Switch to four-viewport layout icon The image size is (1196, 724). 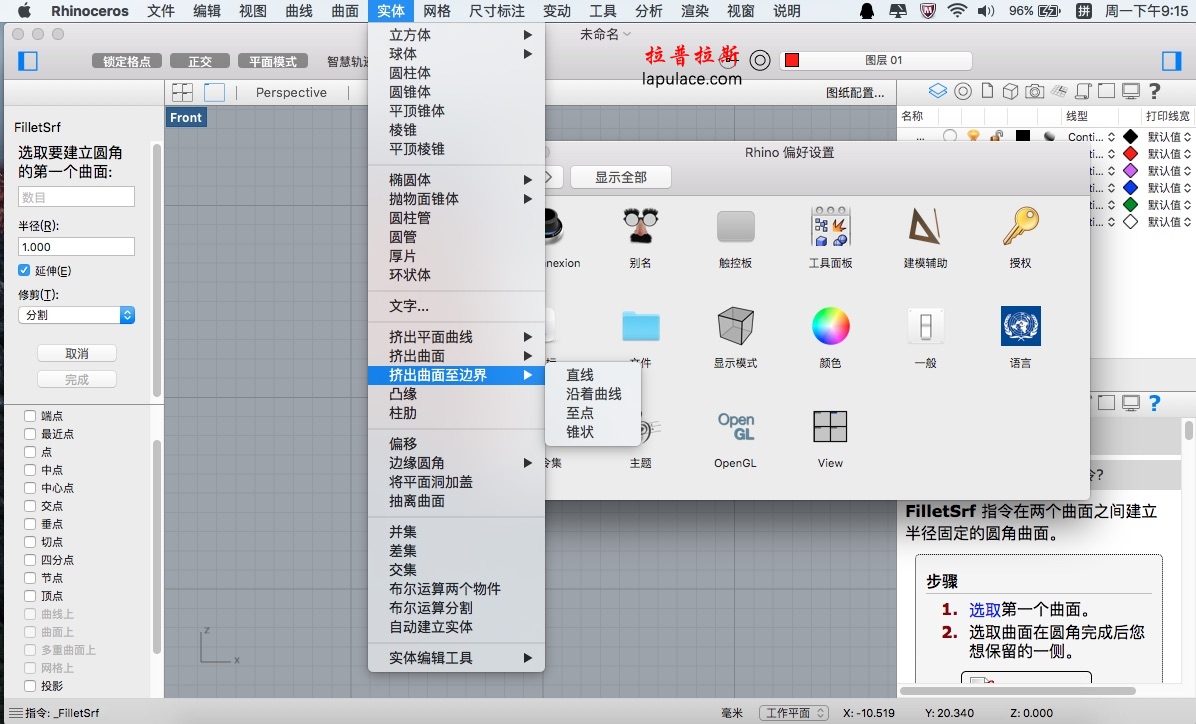[x=182, y=92]
